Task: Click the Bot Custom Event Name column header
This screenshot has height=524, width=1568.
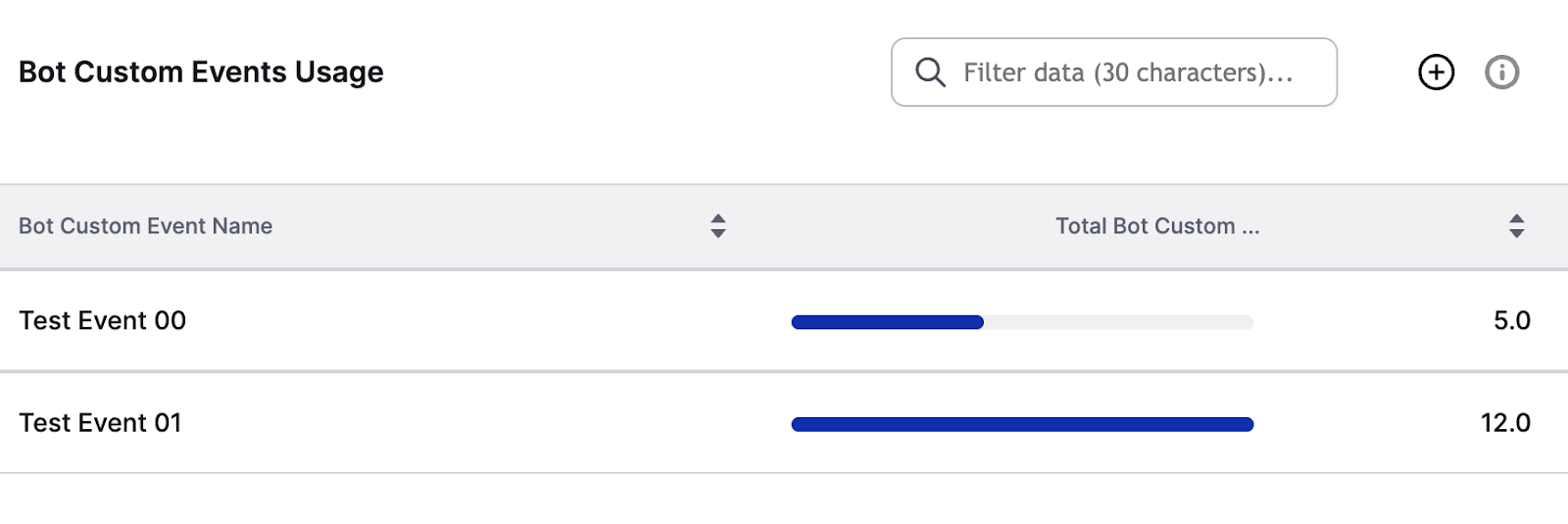Action: point(146,226)
